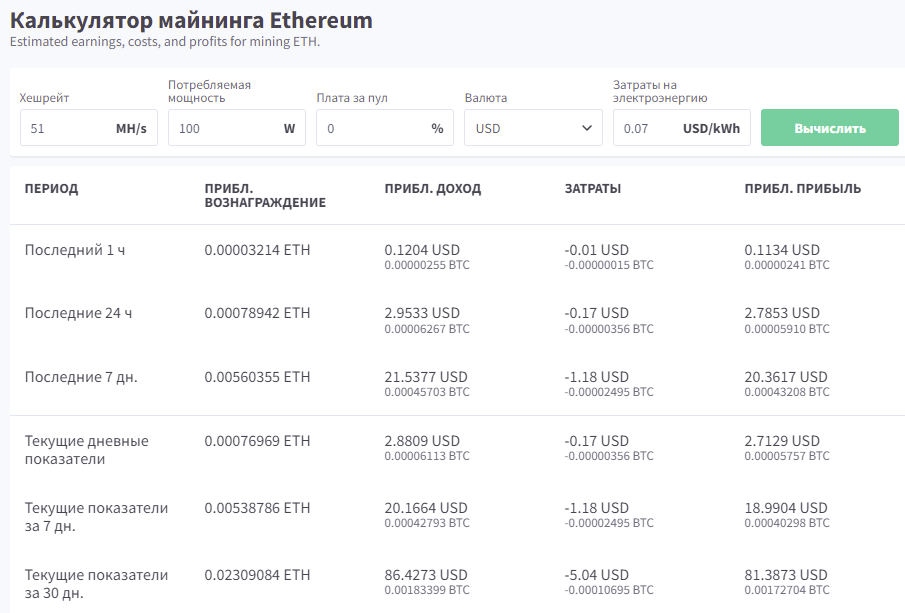Click the Калькулятор майнинга Ethereum heading
Screen dimensions: 905x613
coord(191,19)
